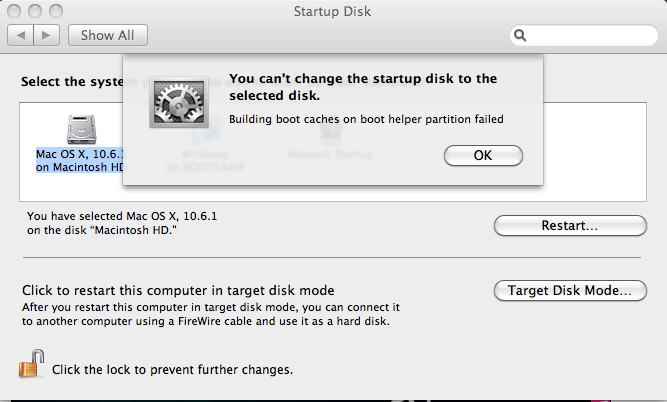Screen dimensions: 667x402
Task: Click the Restart... button
Action: click(570, 225)
